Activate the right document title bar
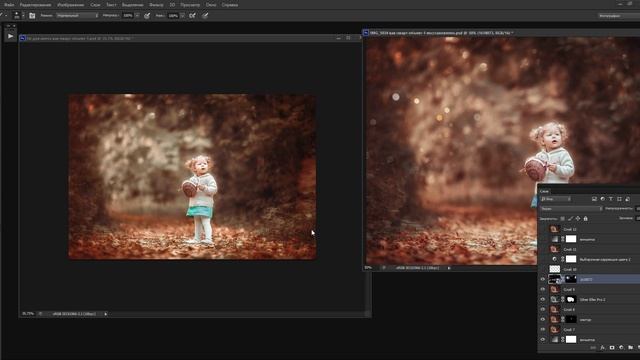640x360 pixels. coord(501,33)
